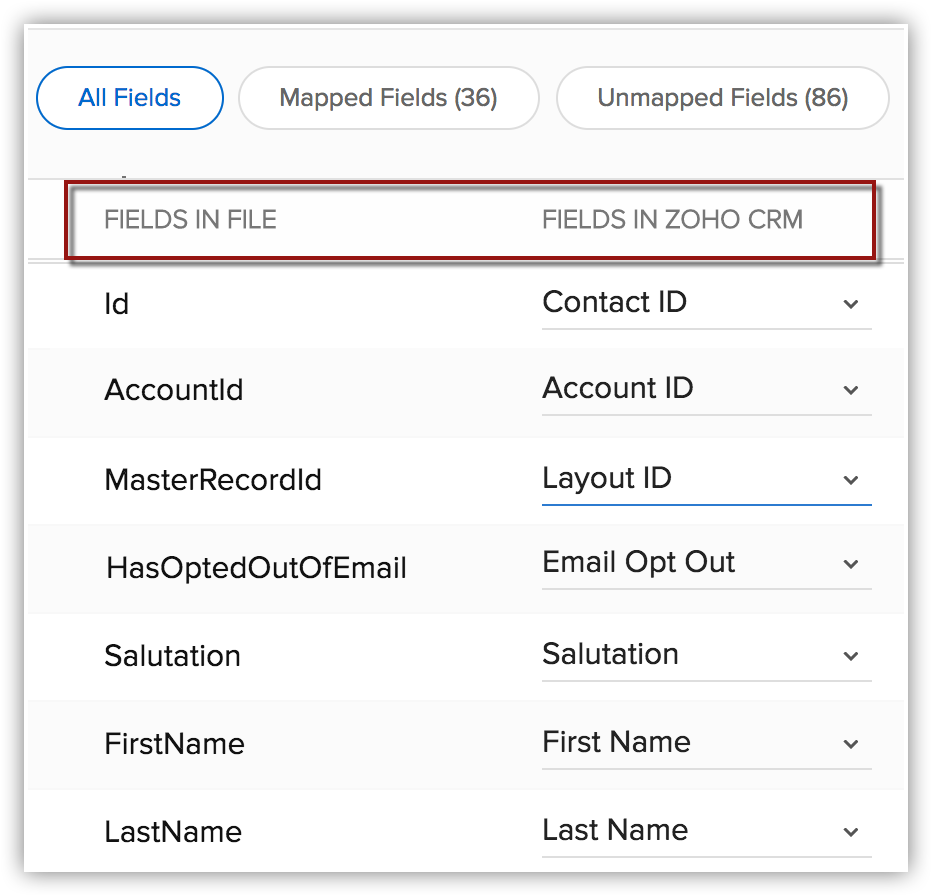Expand the Account ID dropdown arrow
The image size is (932, 896).
(x=851, y=390)
